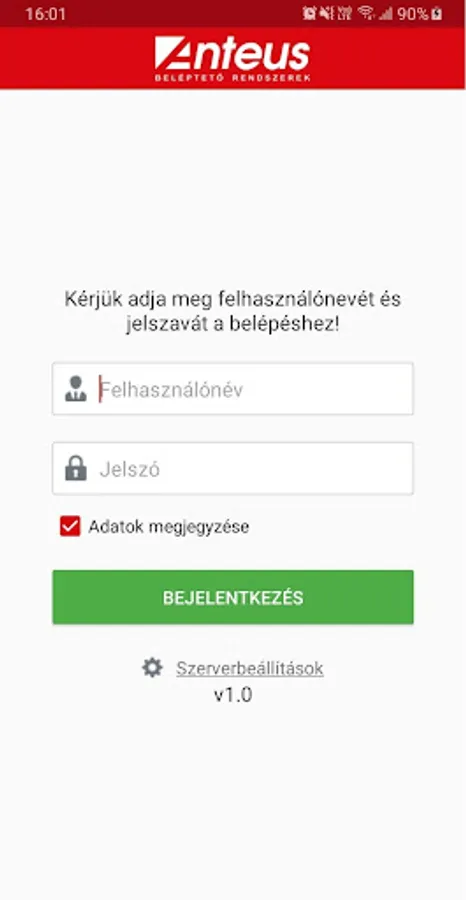Image resolution: width=466 pixels, height=900 pixels.
Task: Tap the Wi-Fi icon in status bar
Action: coord(365,13)
